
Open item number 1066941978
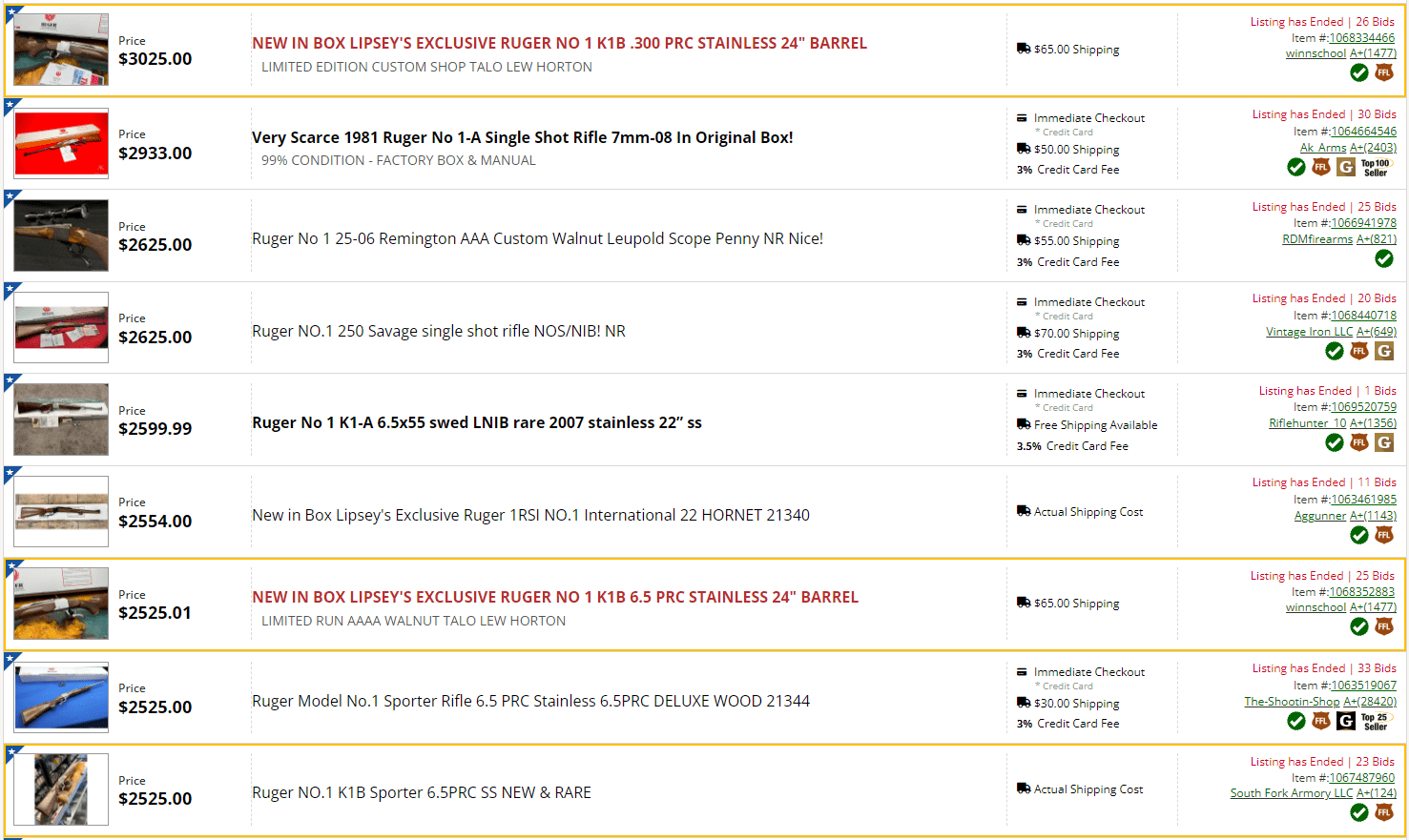1363,223
